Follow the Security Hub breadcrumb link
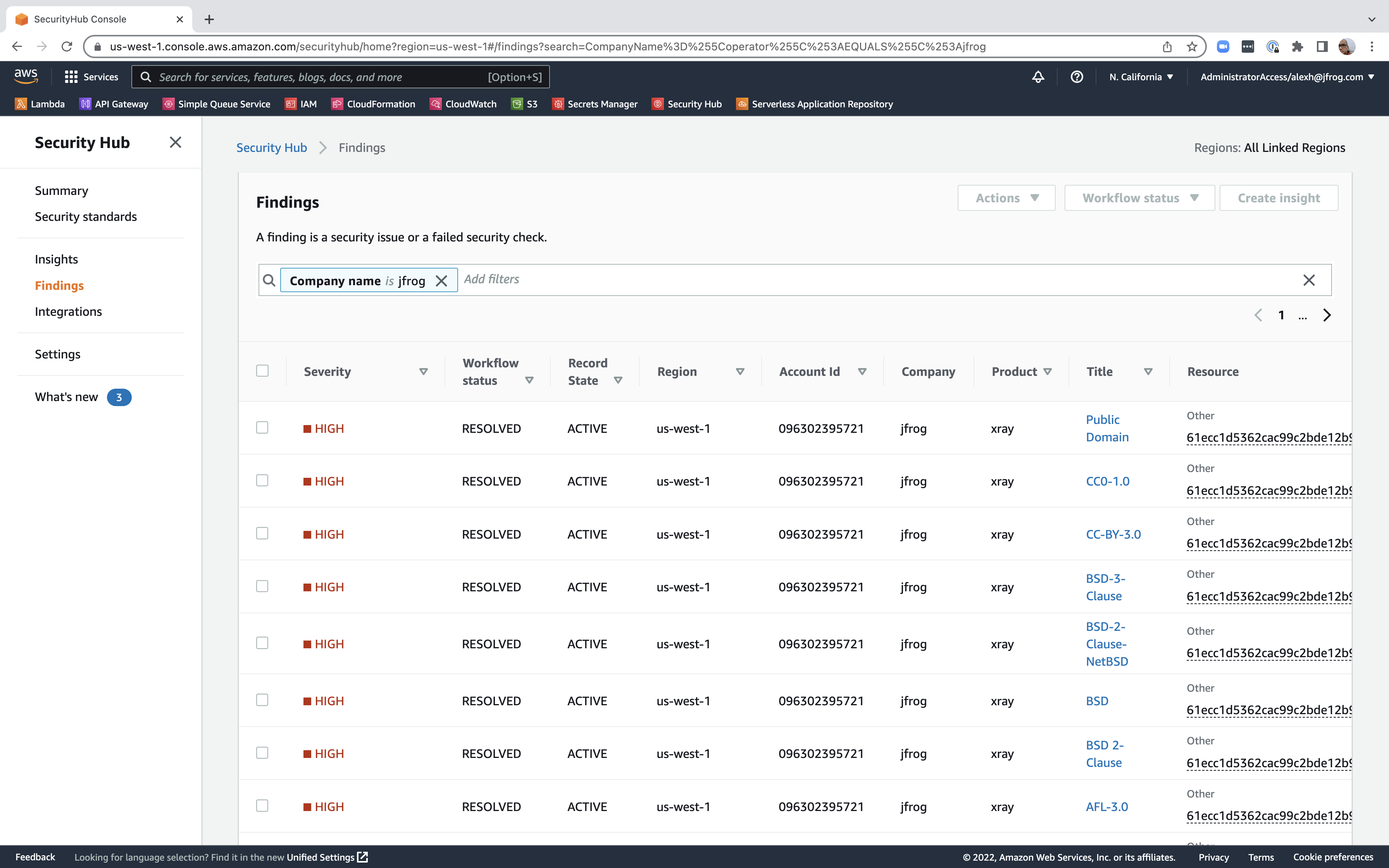 click(x=272, y=148)
